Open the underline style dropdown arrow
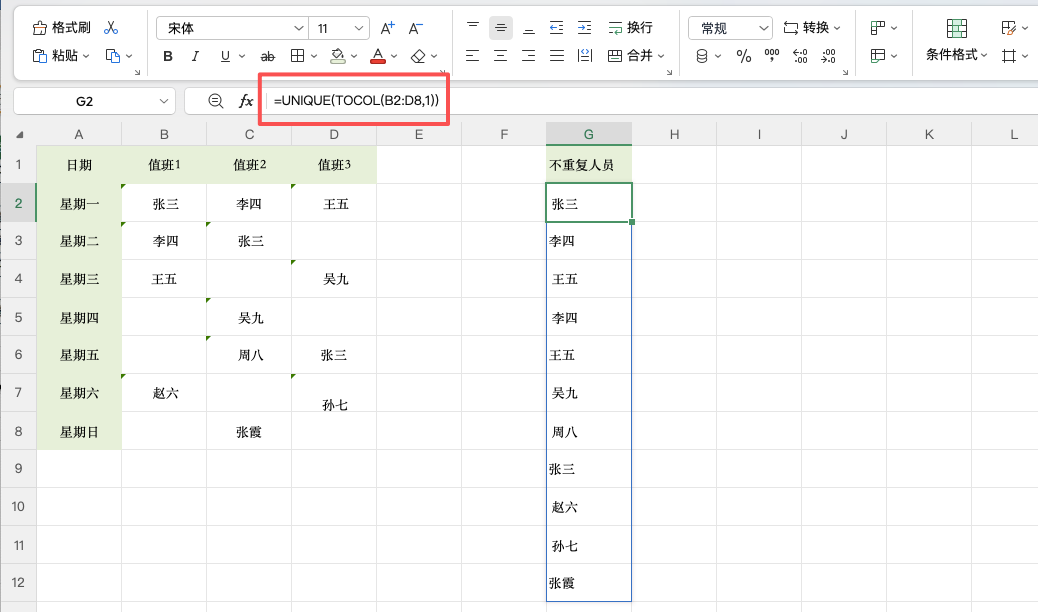 [242, 56]
